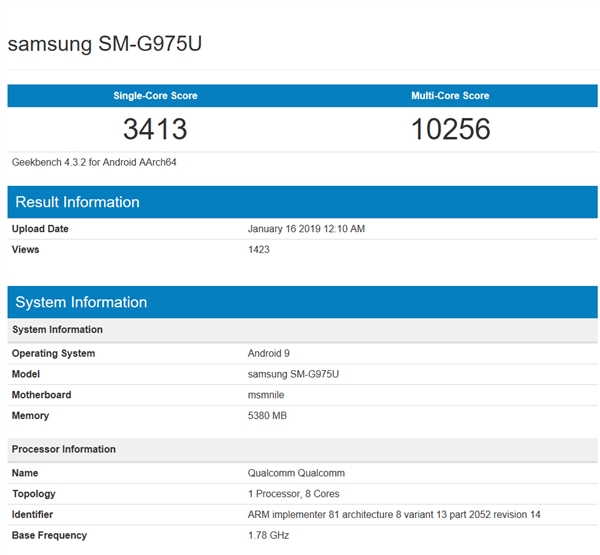This screenshot has width=600, height=555.
Task: Select the single-core score value 3413
Action: tap(155, 129)
